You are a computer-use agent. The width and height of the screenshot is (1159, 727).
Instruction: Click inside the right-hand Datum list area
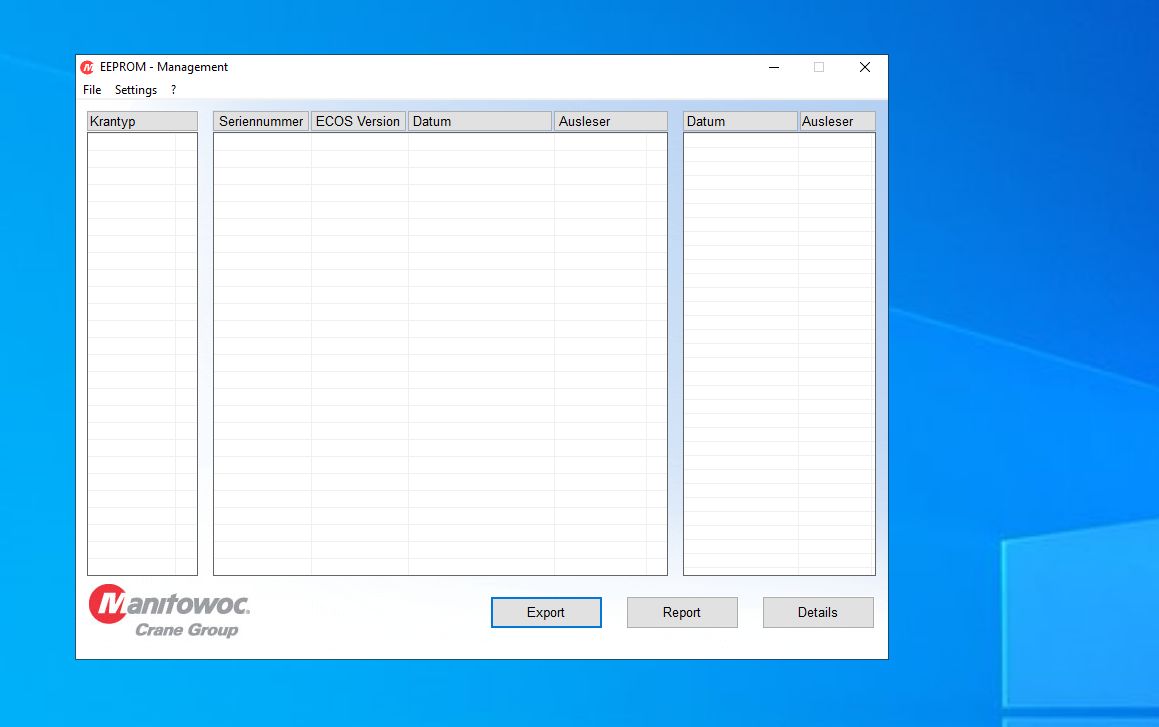(x=778, y=350)
